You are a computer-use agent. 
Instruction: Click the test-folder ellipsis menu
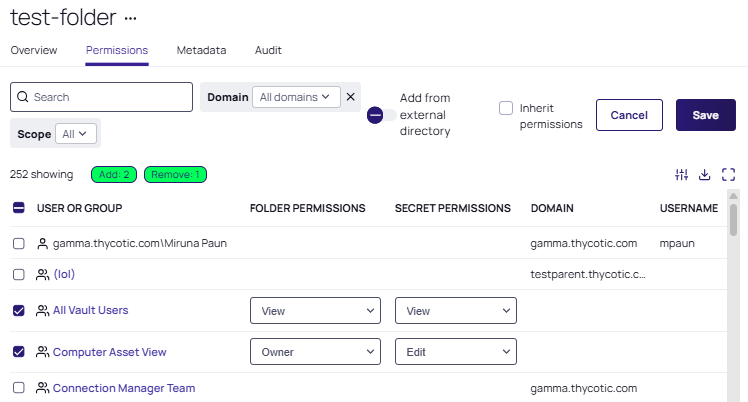tap(129, 18)
